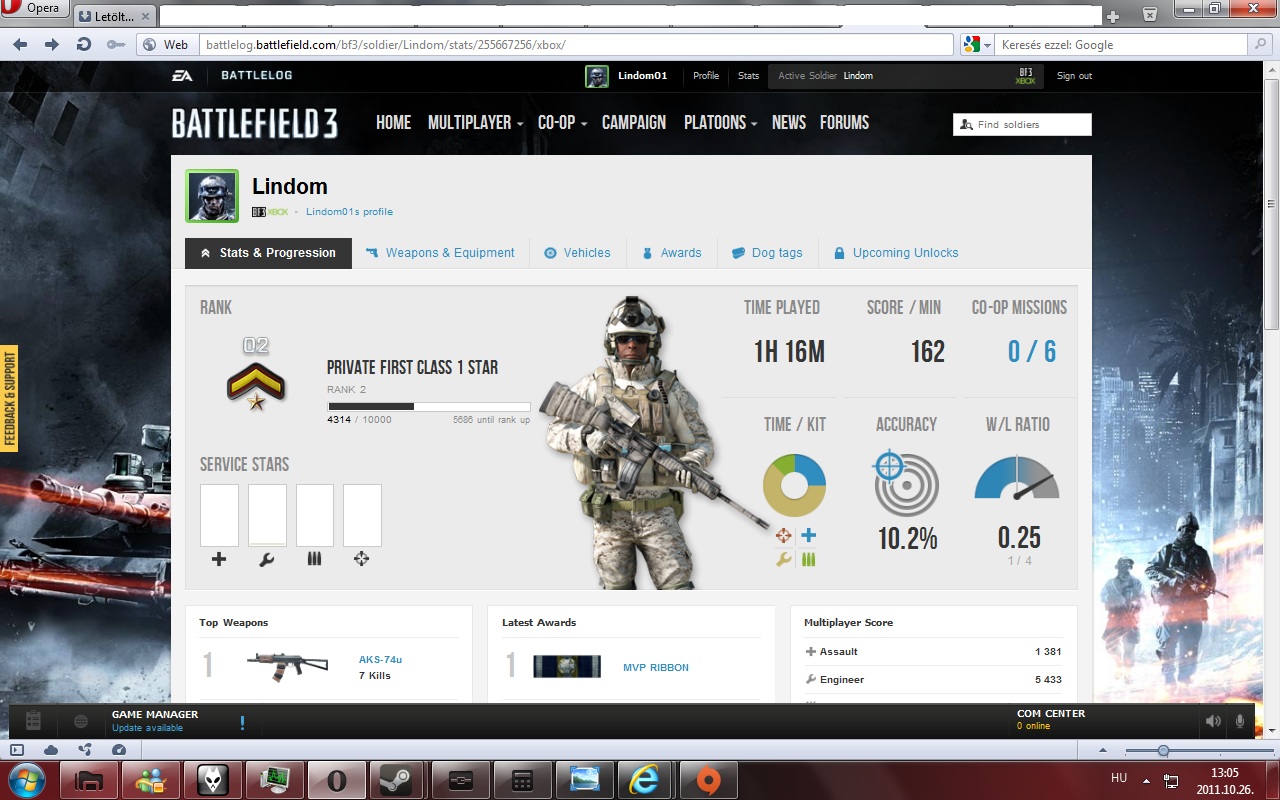The height and width of the screenshot is (800, 1280).
Task: Open the Google search engine dropdown arrow
Action: point(987,45)
